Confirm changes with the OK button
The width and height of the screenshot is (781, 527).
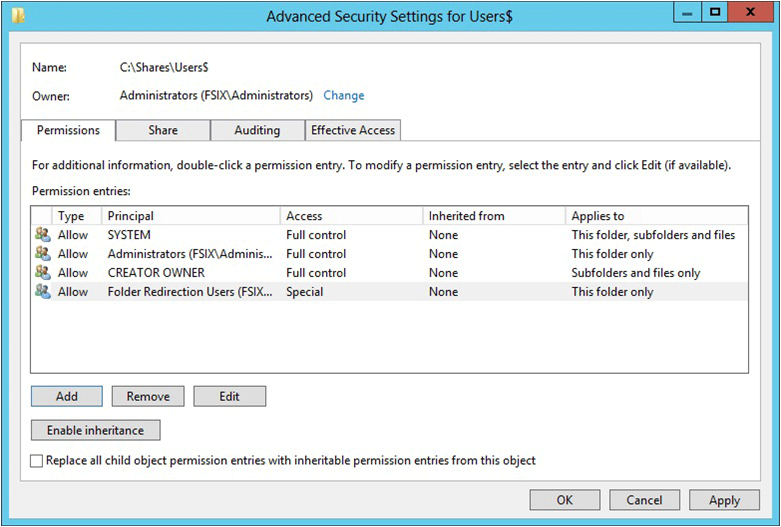pos(565,500)
